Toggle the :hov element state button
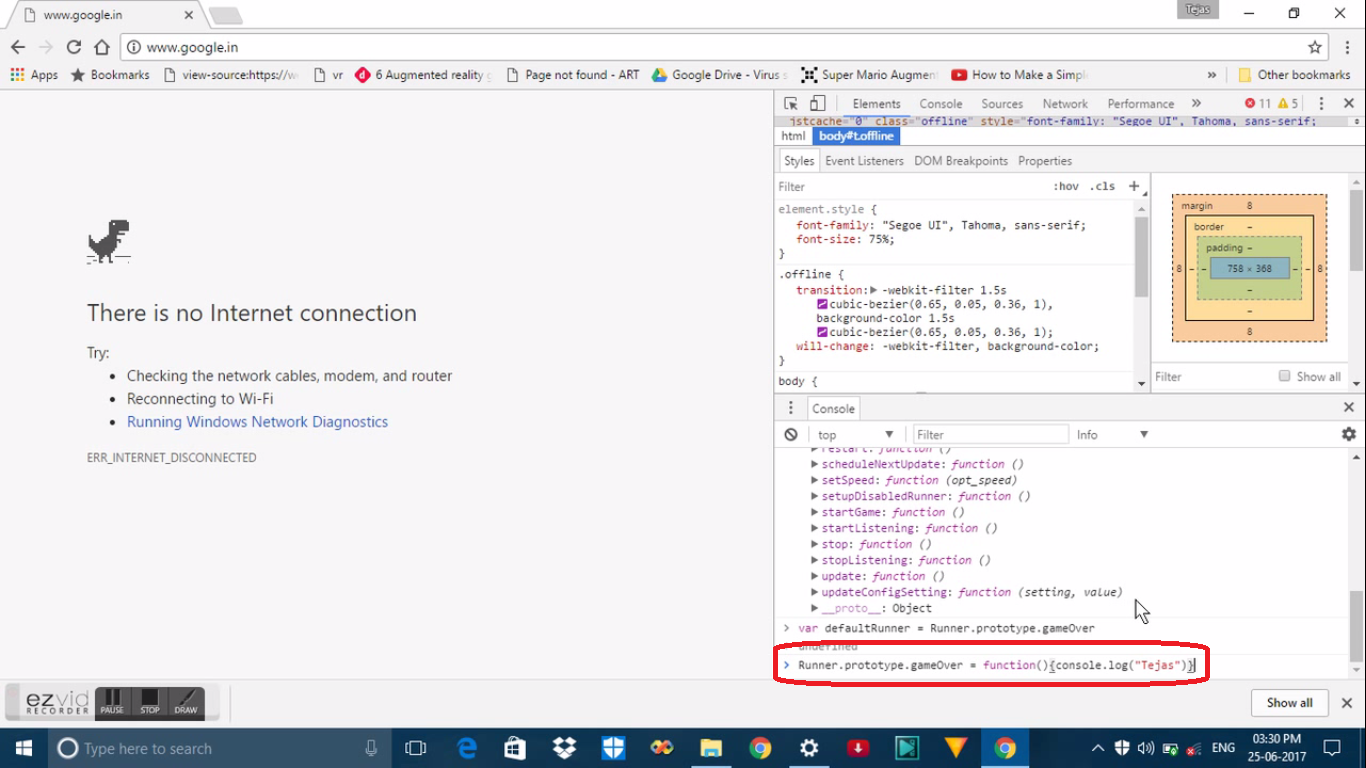This screenshot has height=768, width=1366. coord(1066,186)
